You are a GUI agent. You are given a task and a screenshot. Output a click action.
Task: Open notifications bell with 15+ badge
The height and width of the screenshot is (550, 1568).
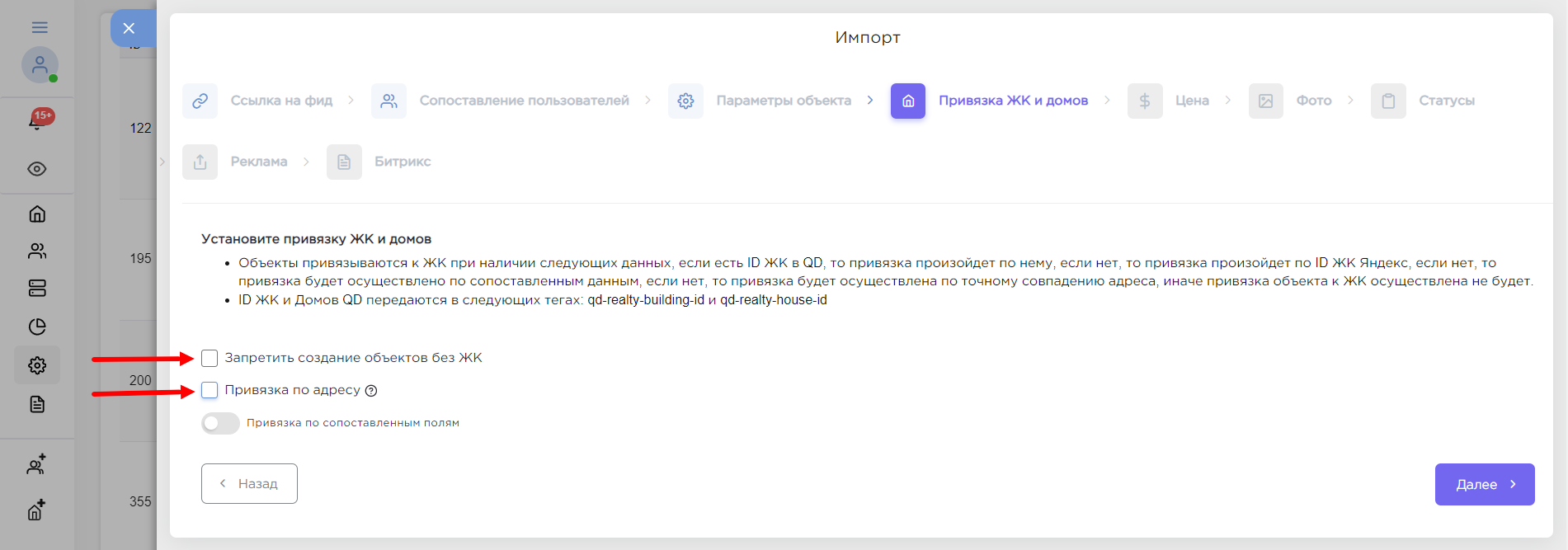[x=37, y=121]
